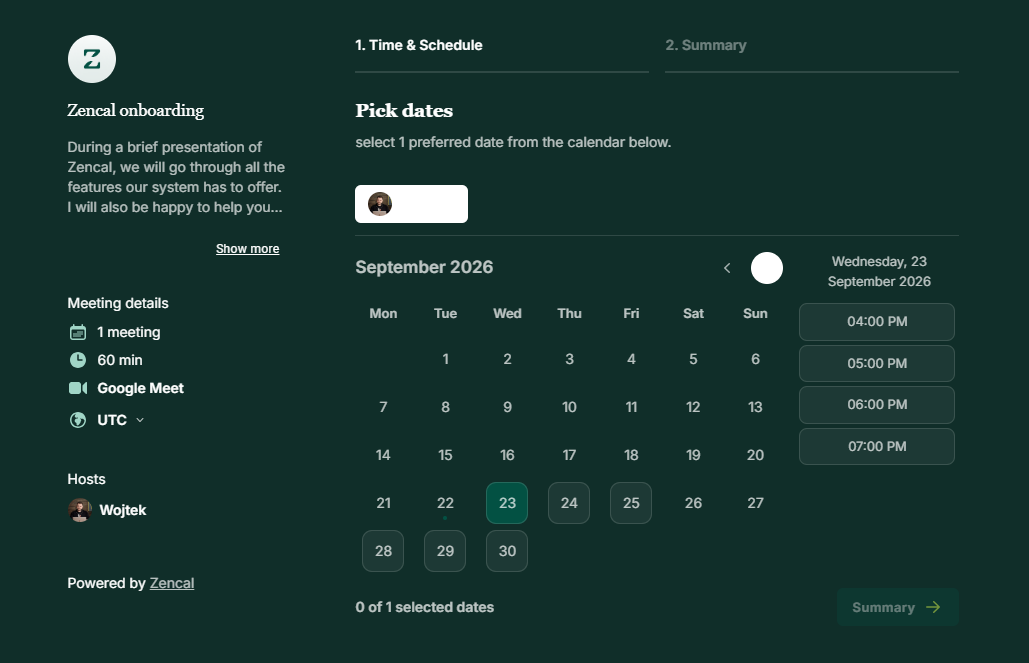The width and height of the screenshot is (1029, 663).
Task: Click the September 2026 month heading
Action: (424, 267)
